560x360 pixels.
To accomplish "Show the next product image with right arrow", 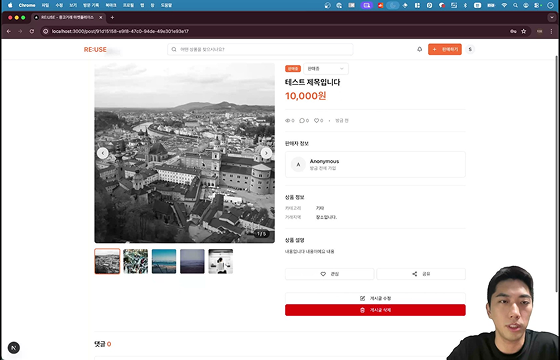I will [x=266, y=153].
